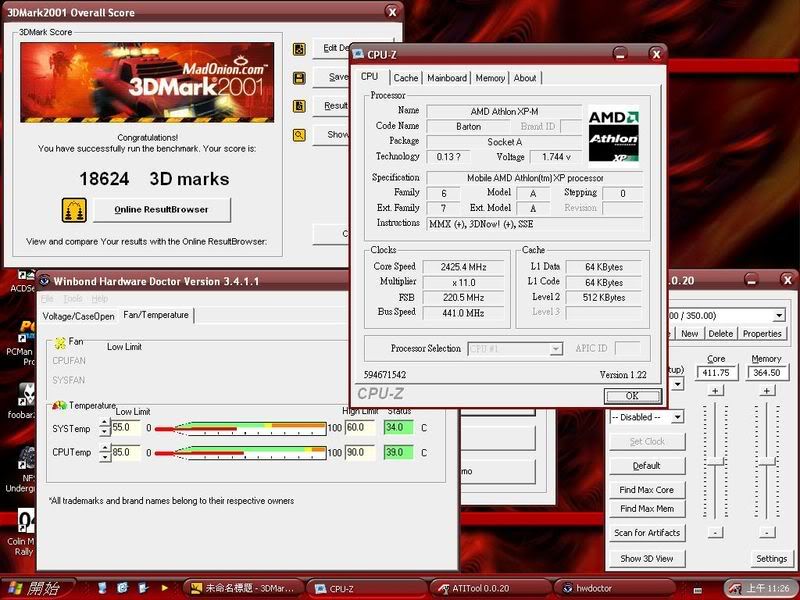The image size is (800, 600).
Task: Click the third quick launch icon in taskbar
Action: coord(143,588)
